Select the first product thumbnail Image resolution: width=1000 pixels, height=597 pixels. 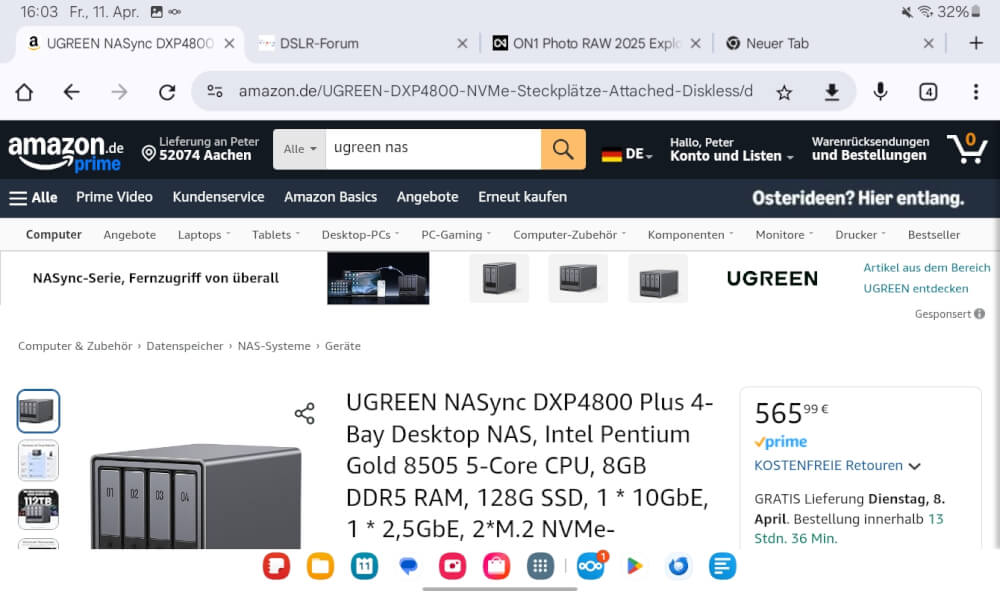click(x=38, y=411)
